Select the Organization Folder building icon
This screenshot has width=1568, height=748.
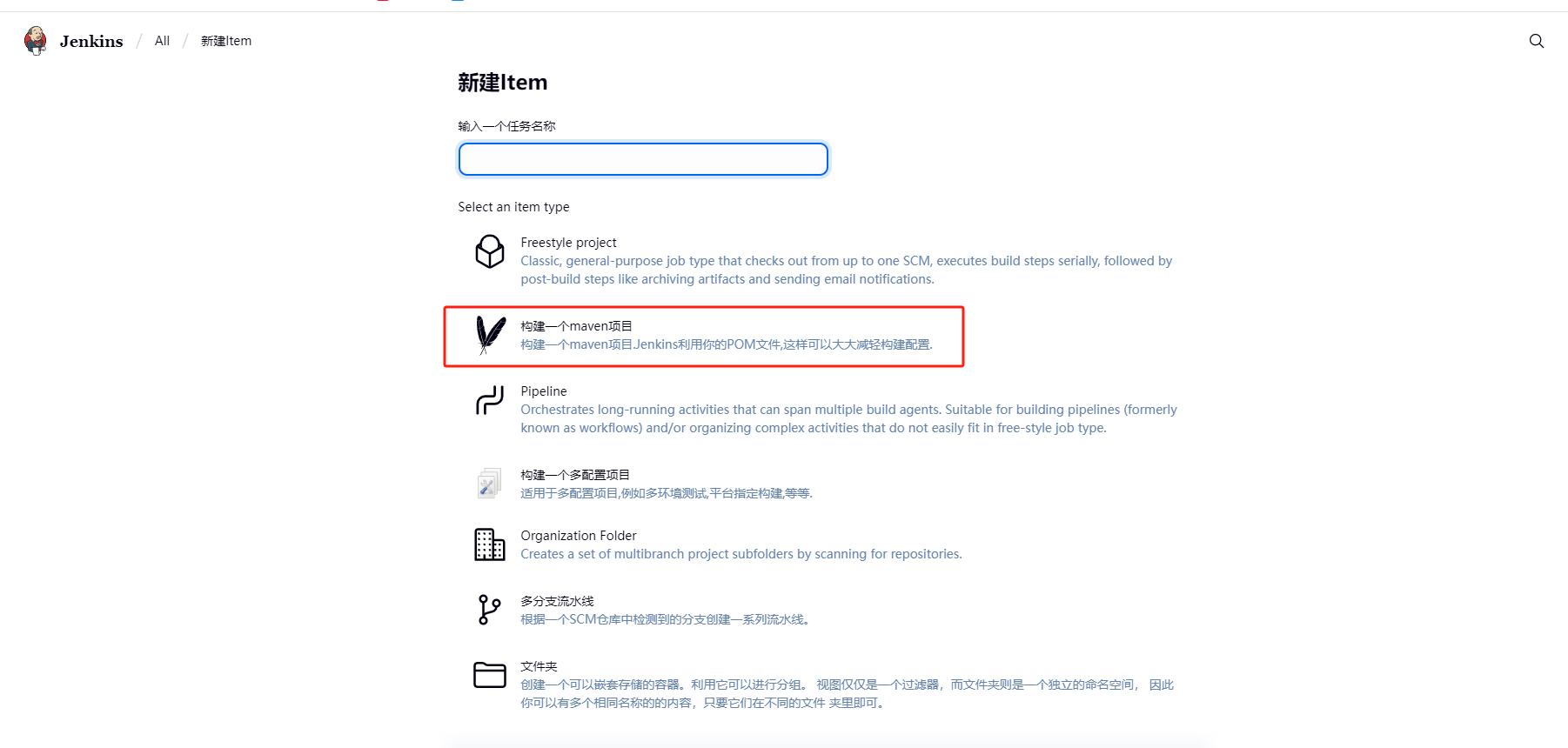pos(490,544)
